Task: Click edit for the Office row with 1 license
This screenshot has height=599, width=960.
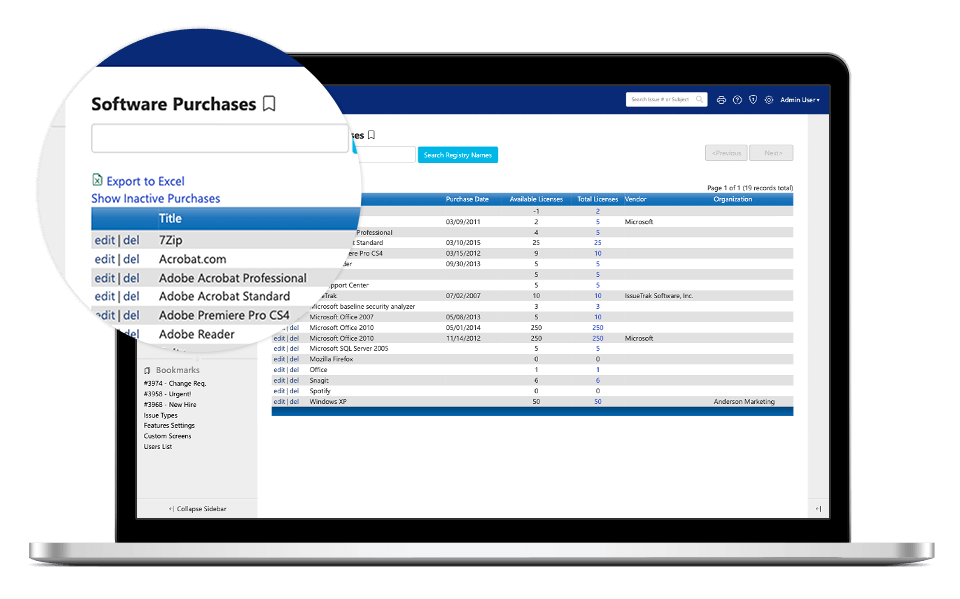Action: pyautogui.click(x=279, y=370)
